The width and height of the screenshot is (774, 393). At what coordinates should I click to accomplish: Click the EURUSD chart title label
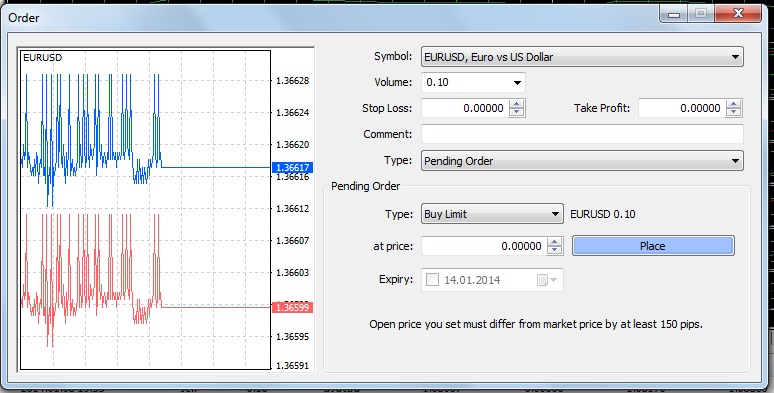coord(42,58)
